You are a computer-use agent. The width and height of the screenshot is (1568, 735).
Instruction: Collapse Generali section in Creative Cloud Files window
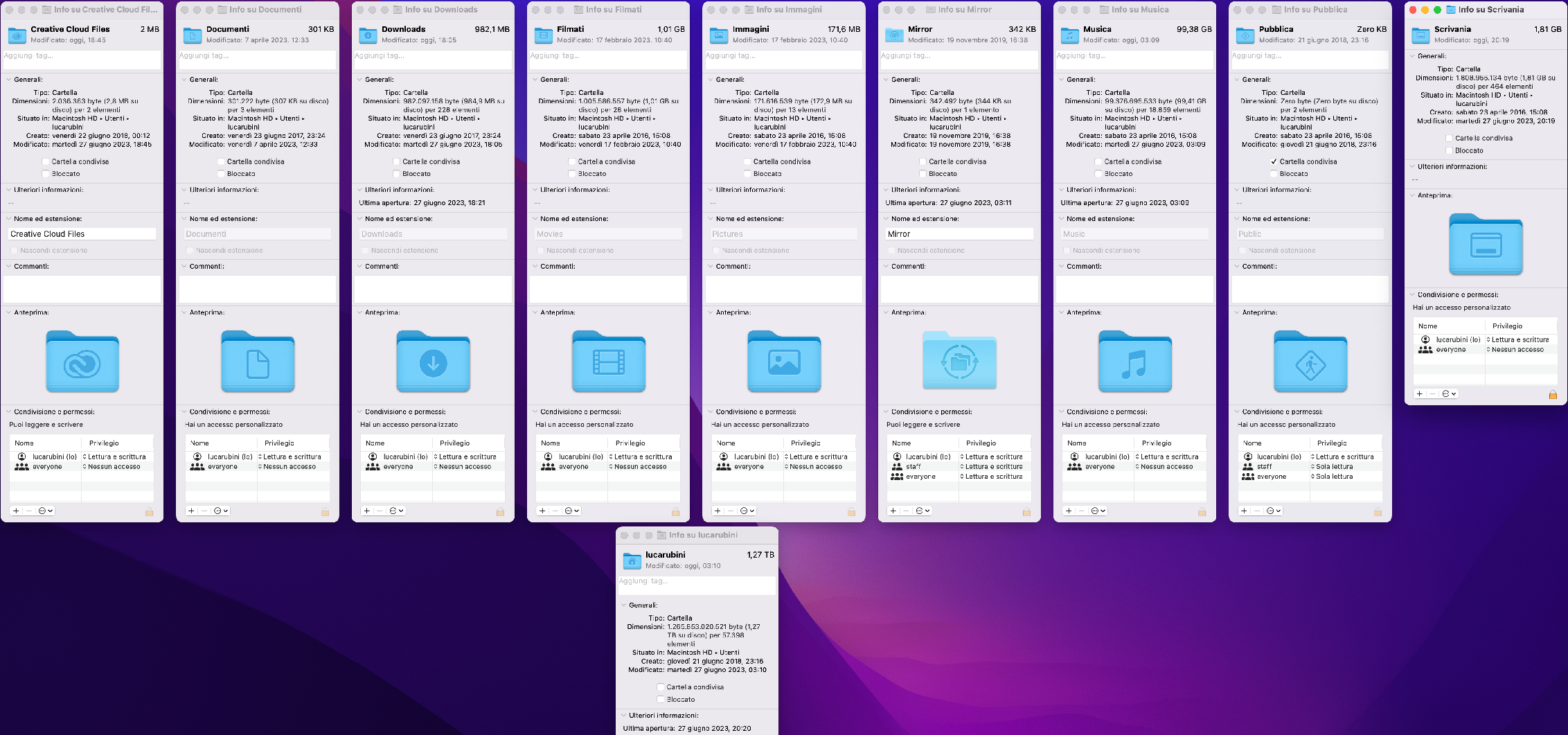[8, 80]
